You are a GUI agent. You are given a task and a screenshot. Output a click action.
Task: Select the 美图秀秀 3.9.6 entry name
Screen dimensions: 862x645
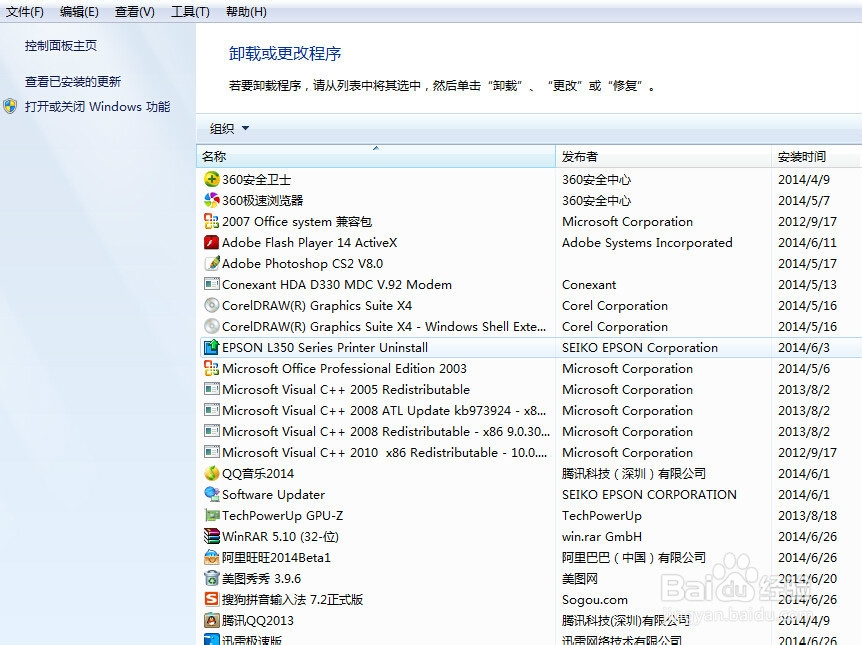tap(262, 578)
